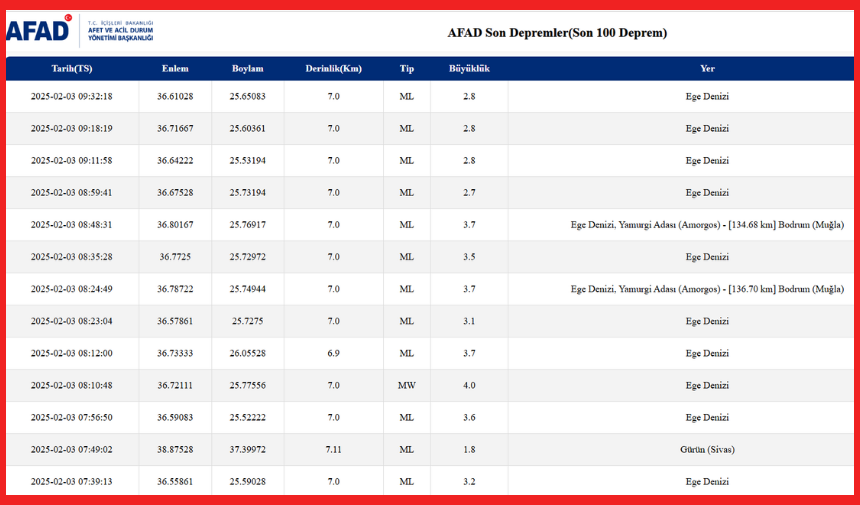
Task: Click depth value 6.9
Action: [333, 353]
